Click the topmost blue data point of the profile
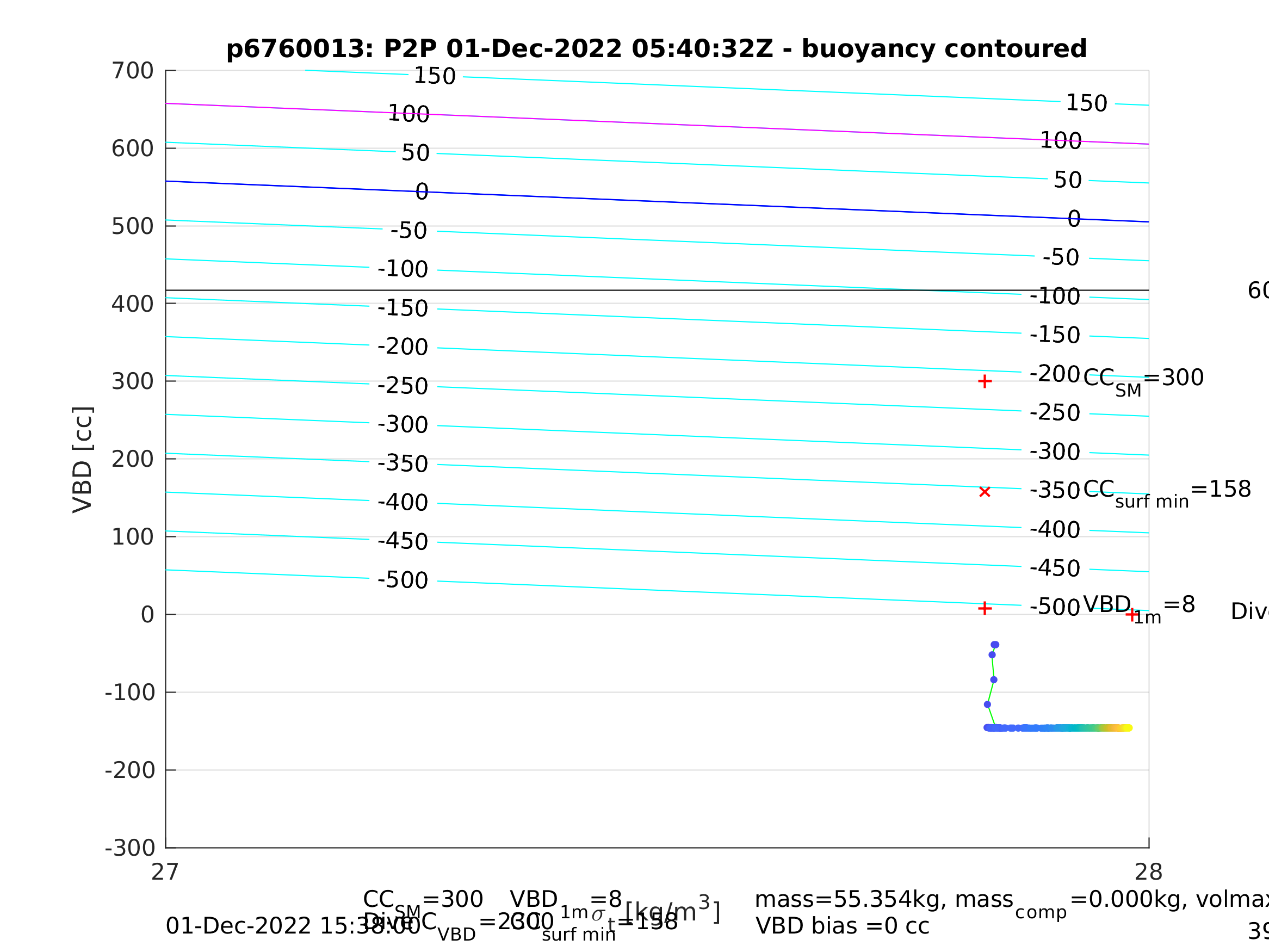This screenshot has width=1269, height=952. tap(995, 645)
